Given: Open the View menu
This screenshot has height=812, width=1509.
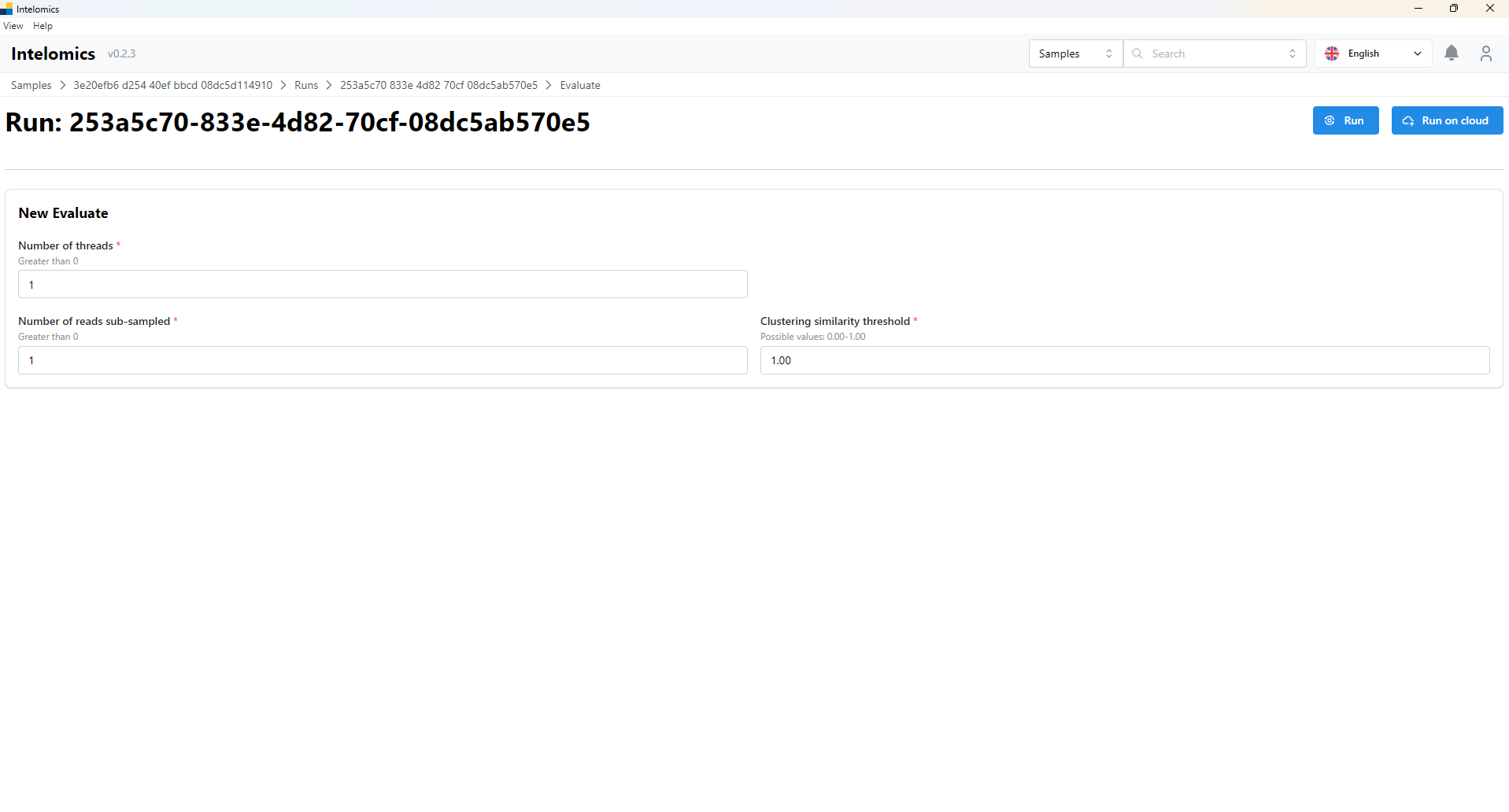Looking at the screenshot, I should click(13, 26).
